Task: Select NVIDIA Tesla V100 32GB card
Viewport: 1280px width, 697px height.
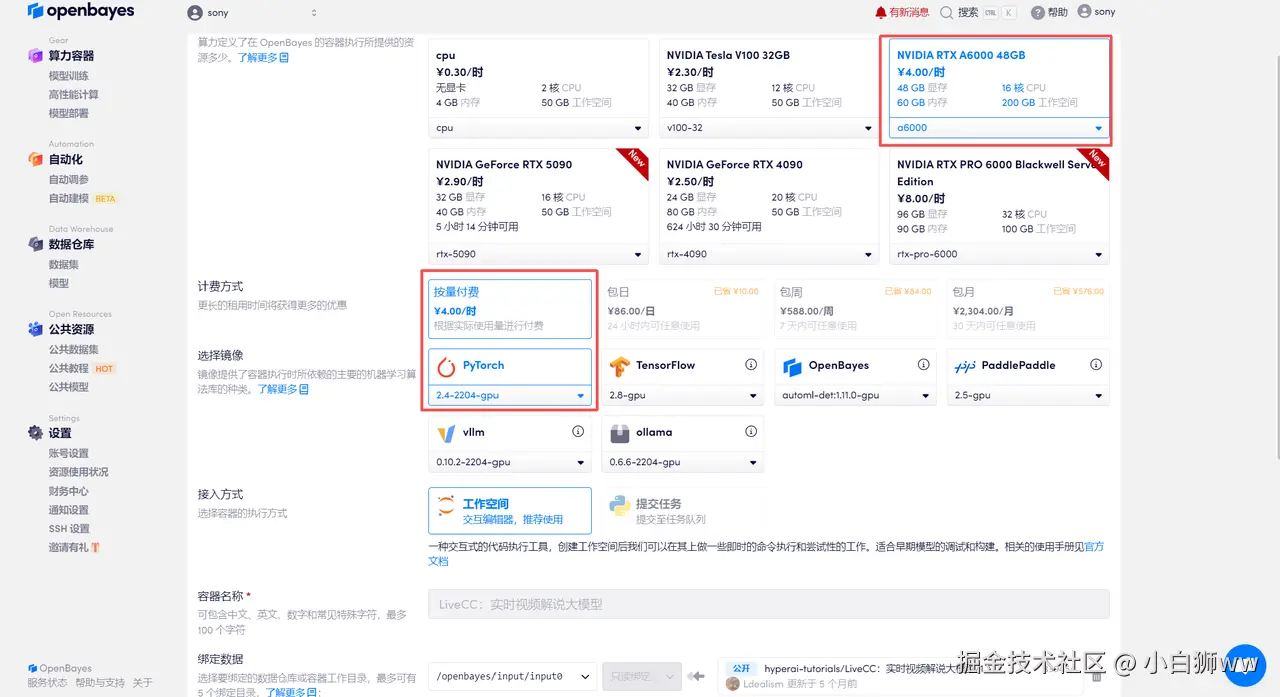Action: click(769, 88)
